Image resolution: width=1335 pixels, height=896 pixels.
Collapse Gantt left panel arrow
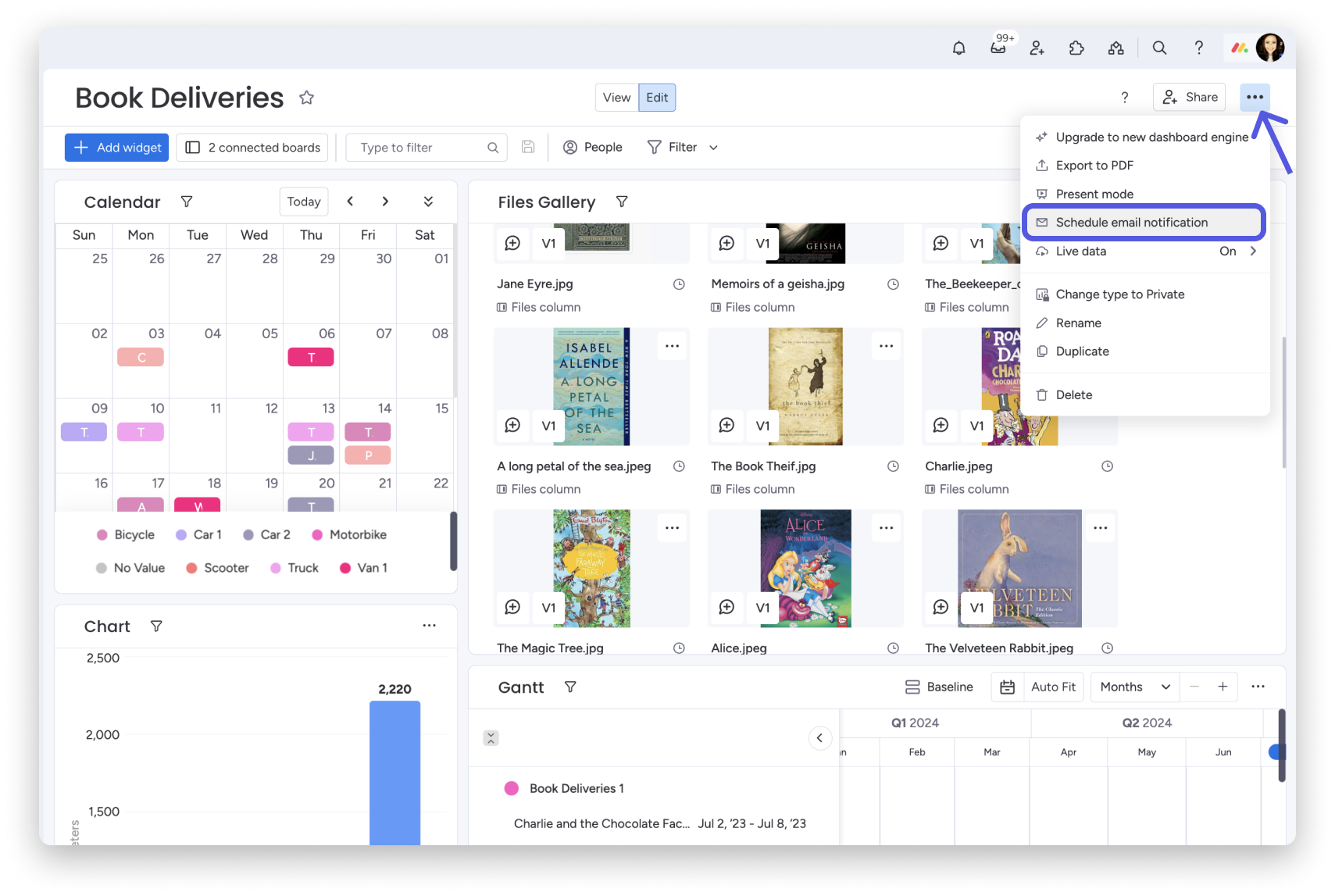[819, 737]
